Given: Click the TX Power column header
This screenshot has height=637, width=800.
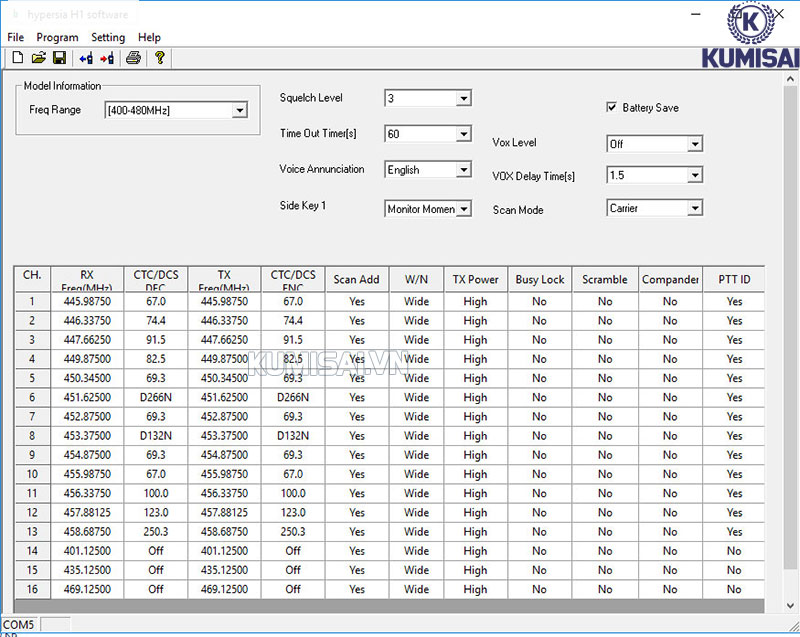Looking at the screenshot, I should click(475, 280).
